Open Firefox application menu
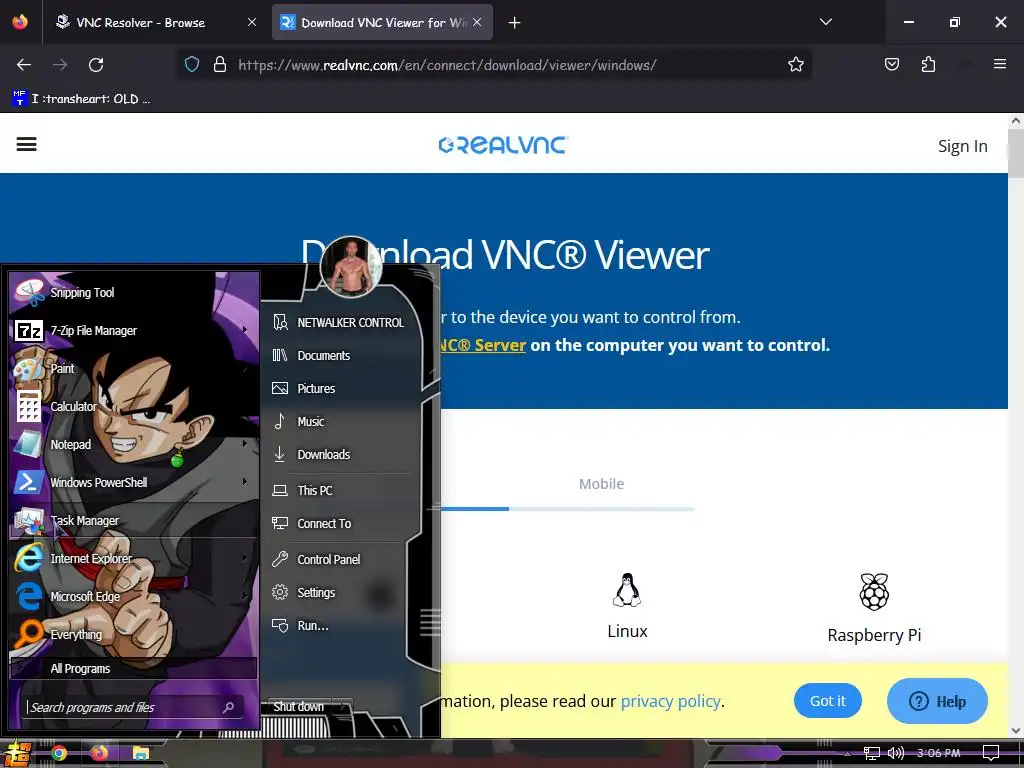 tap(999, 64)
